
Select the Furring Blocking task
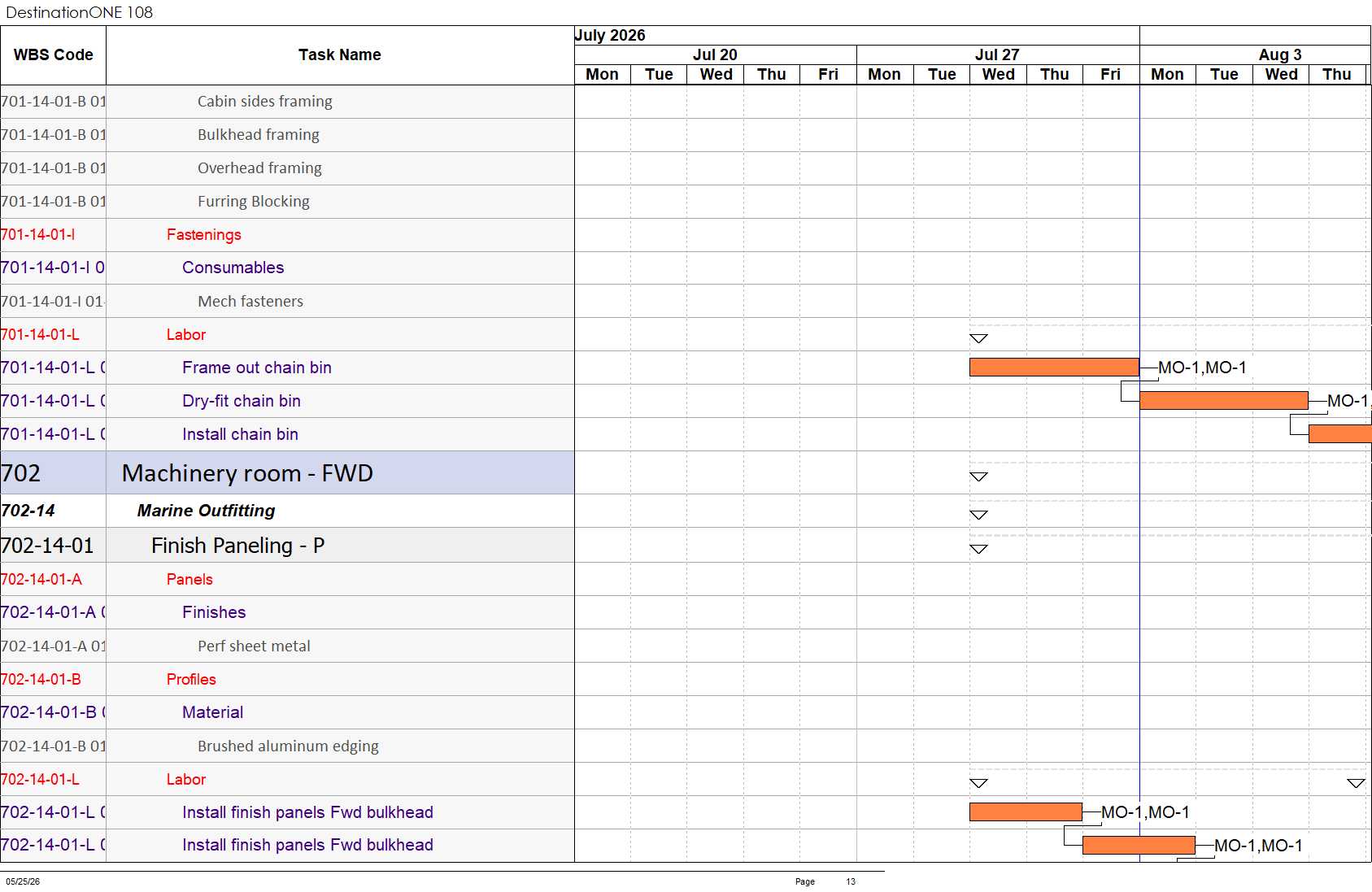[254, 202]
